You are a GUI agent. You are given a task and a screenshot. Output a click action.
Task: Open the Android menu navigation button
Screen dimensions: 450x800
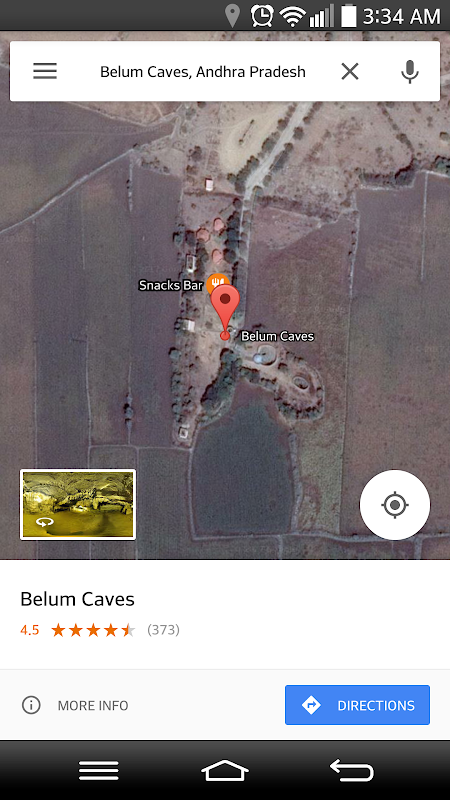pyautogui.click(x=98, y=770)
